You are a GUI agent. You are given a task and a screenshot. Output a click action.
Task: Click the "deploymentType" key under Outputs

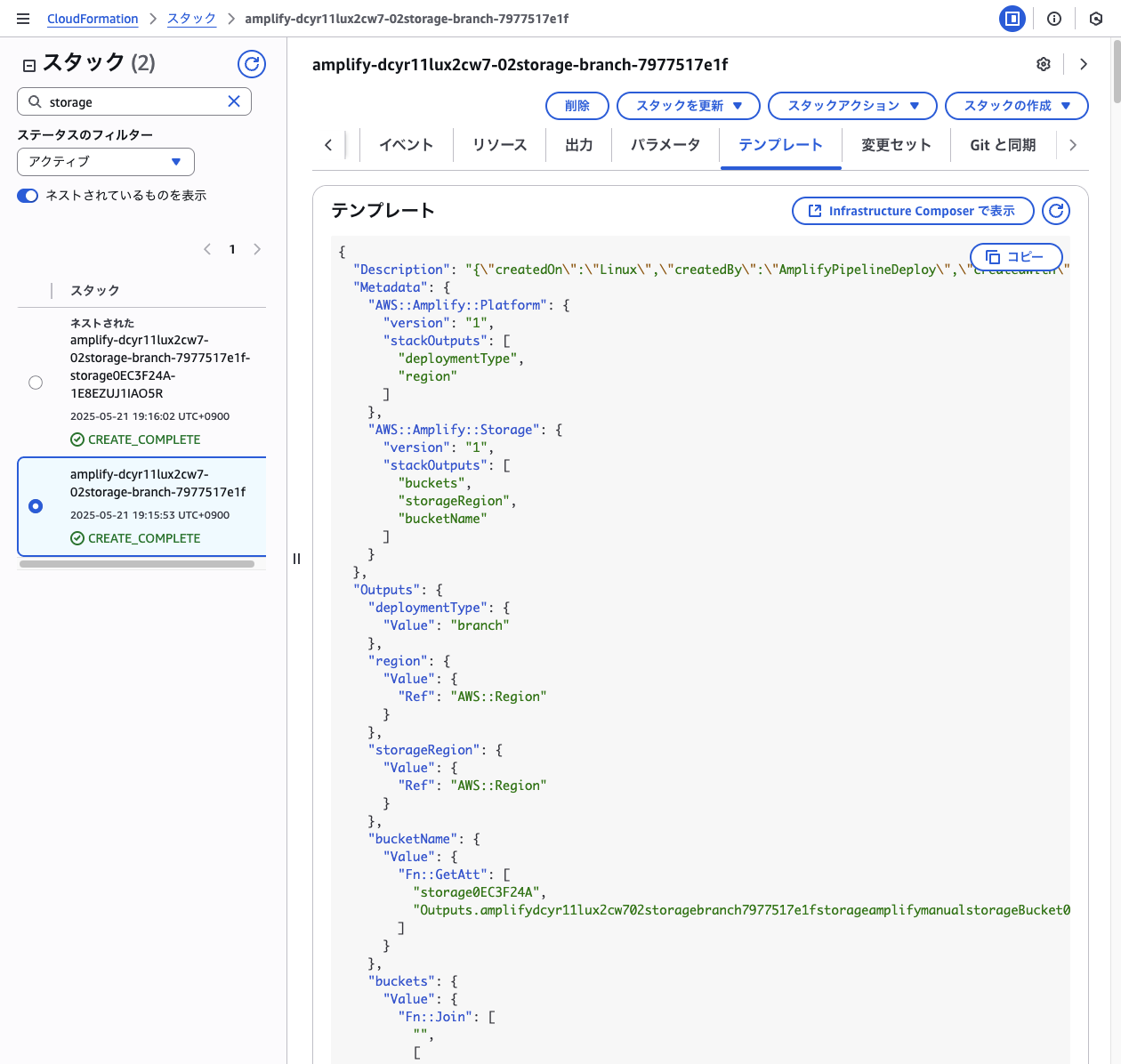(428, 608)
